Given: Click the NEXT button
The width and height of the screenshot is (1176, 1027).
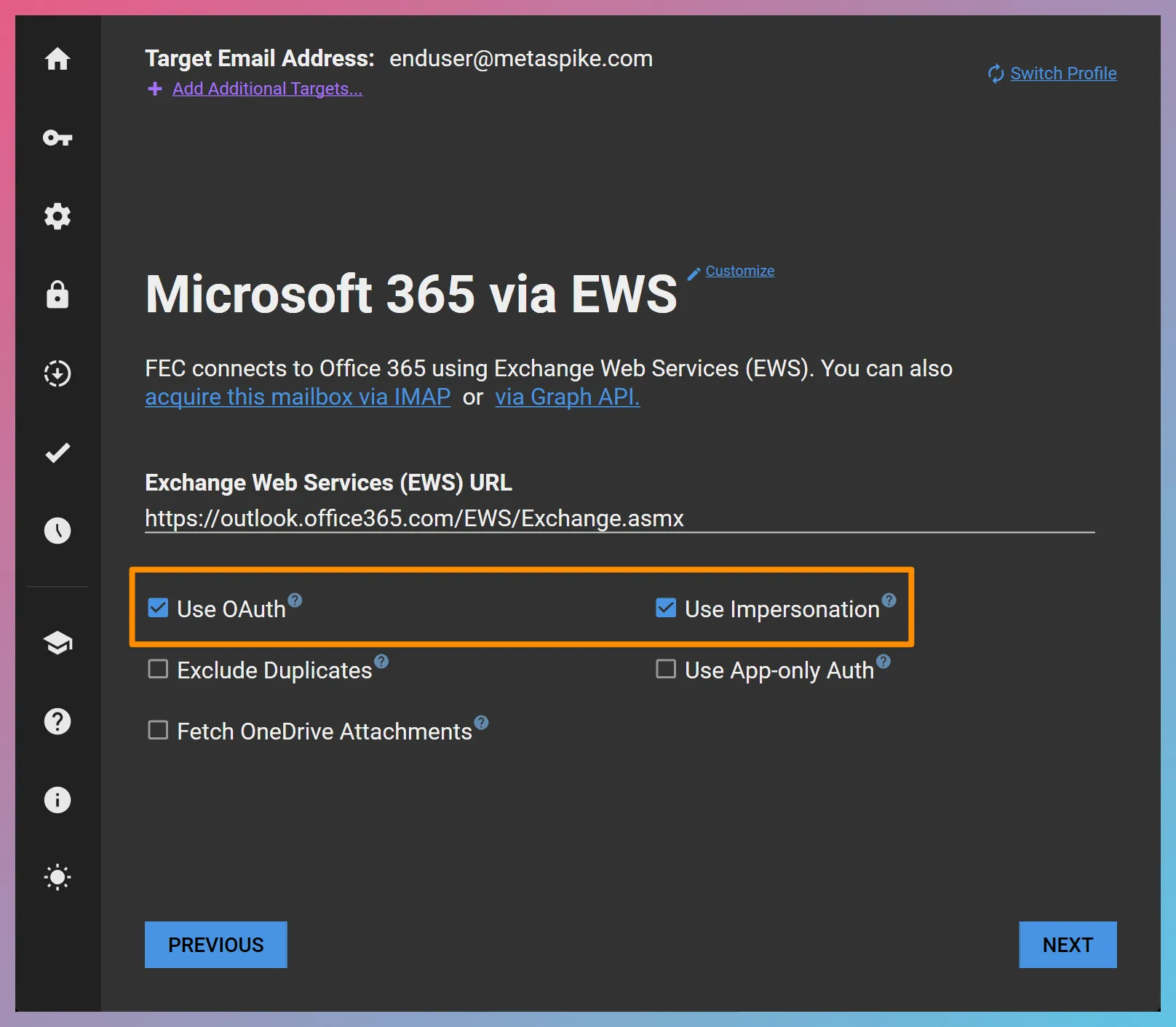Looking at the screenshot, I should 1068,945.
